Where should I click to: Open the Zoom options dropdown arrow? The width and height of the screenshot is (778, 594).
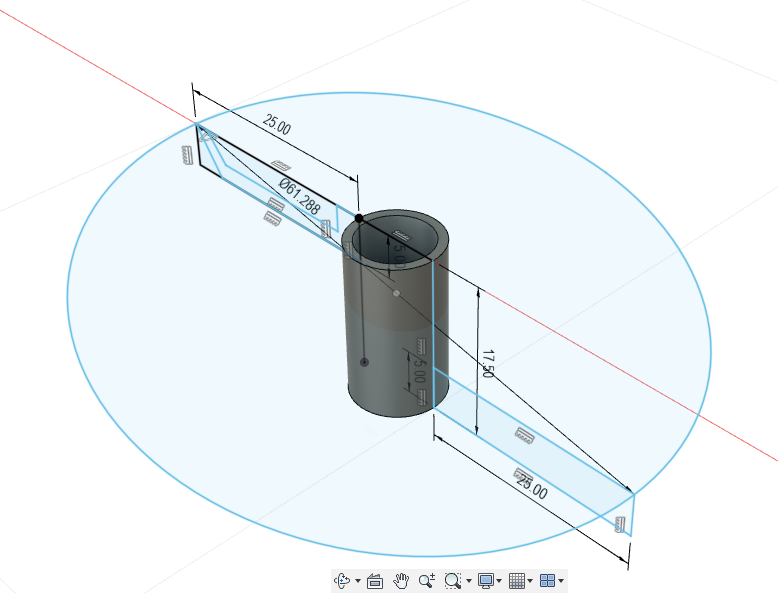click(469, 581)
